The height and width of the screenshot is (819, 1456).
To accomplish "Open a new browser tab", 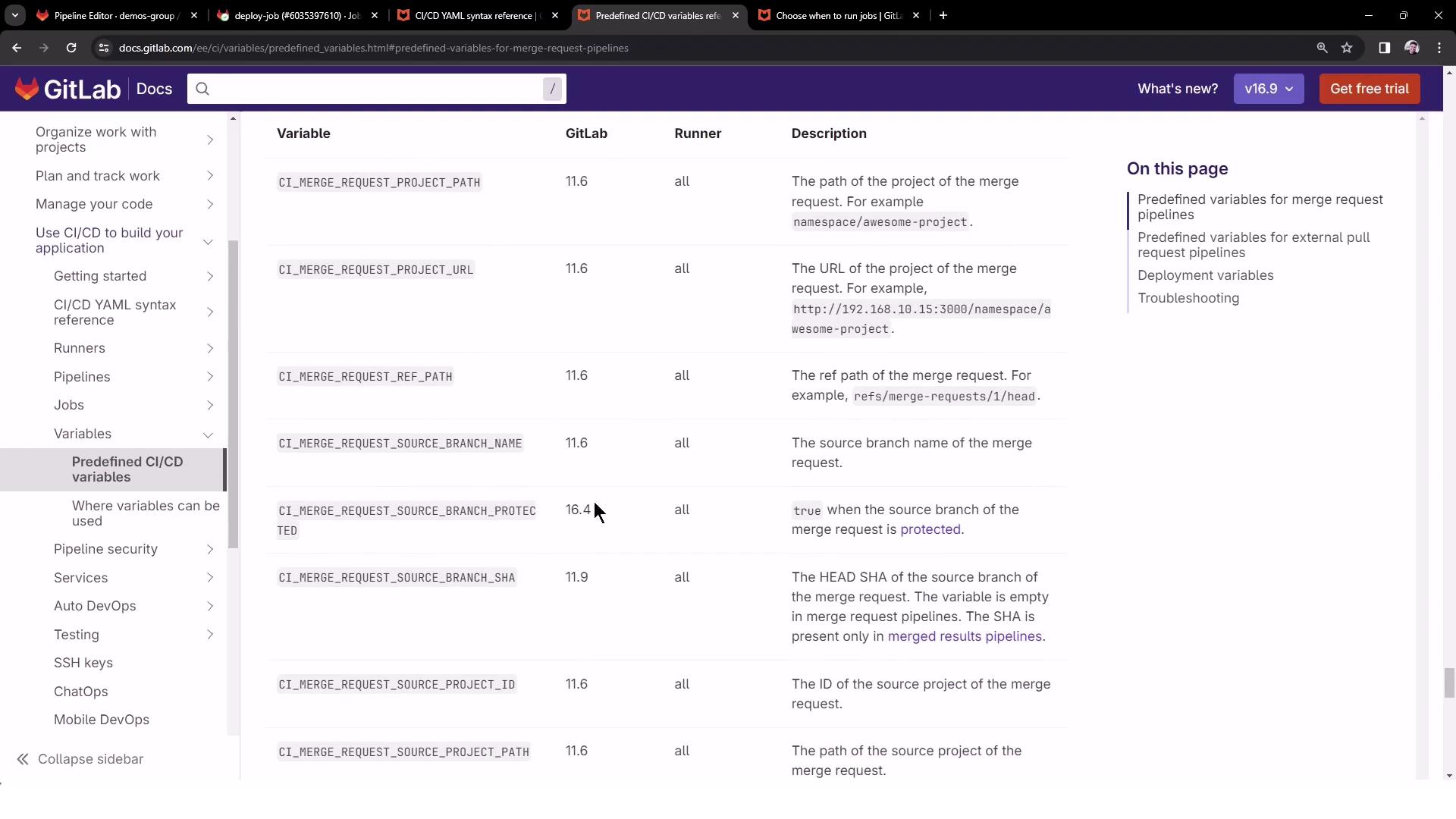I will tap(943, 15).
